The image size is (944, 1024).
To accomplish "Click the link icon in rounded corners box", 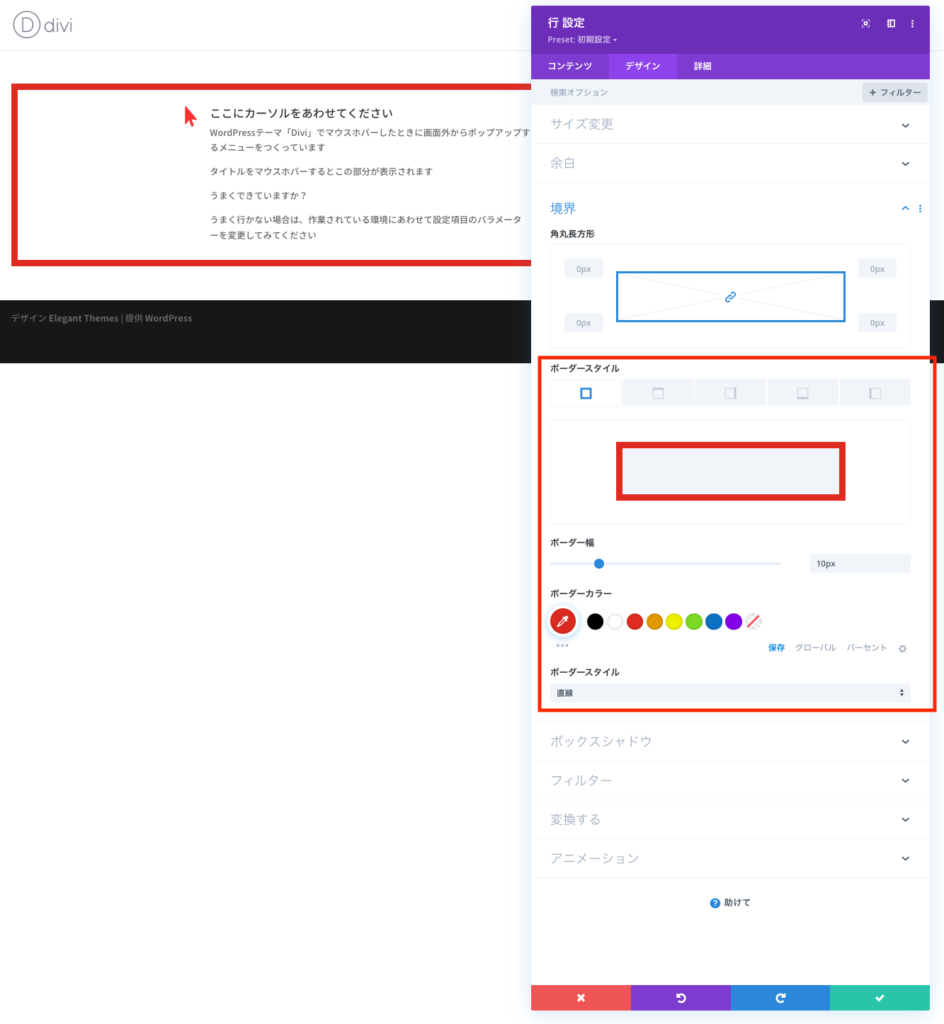I will coord(730,297).
